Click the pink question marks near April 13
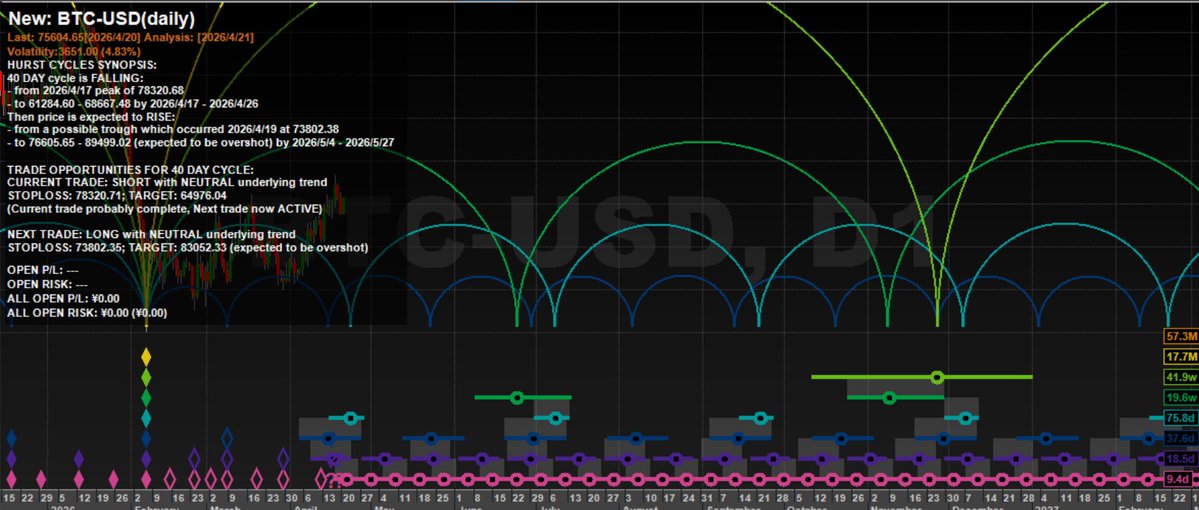1199x510 pixels. coord(334,481)
